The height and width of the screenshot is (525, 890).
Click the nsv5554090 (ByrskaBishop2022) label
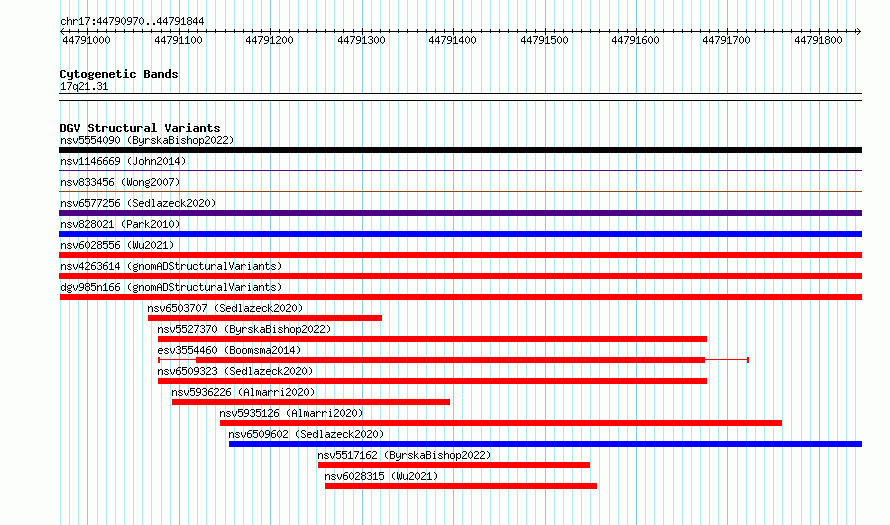pyautogui.click(x=147, y=140)
